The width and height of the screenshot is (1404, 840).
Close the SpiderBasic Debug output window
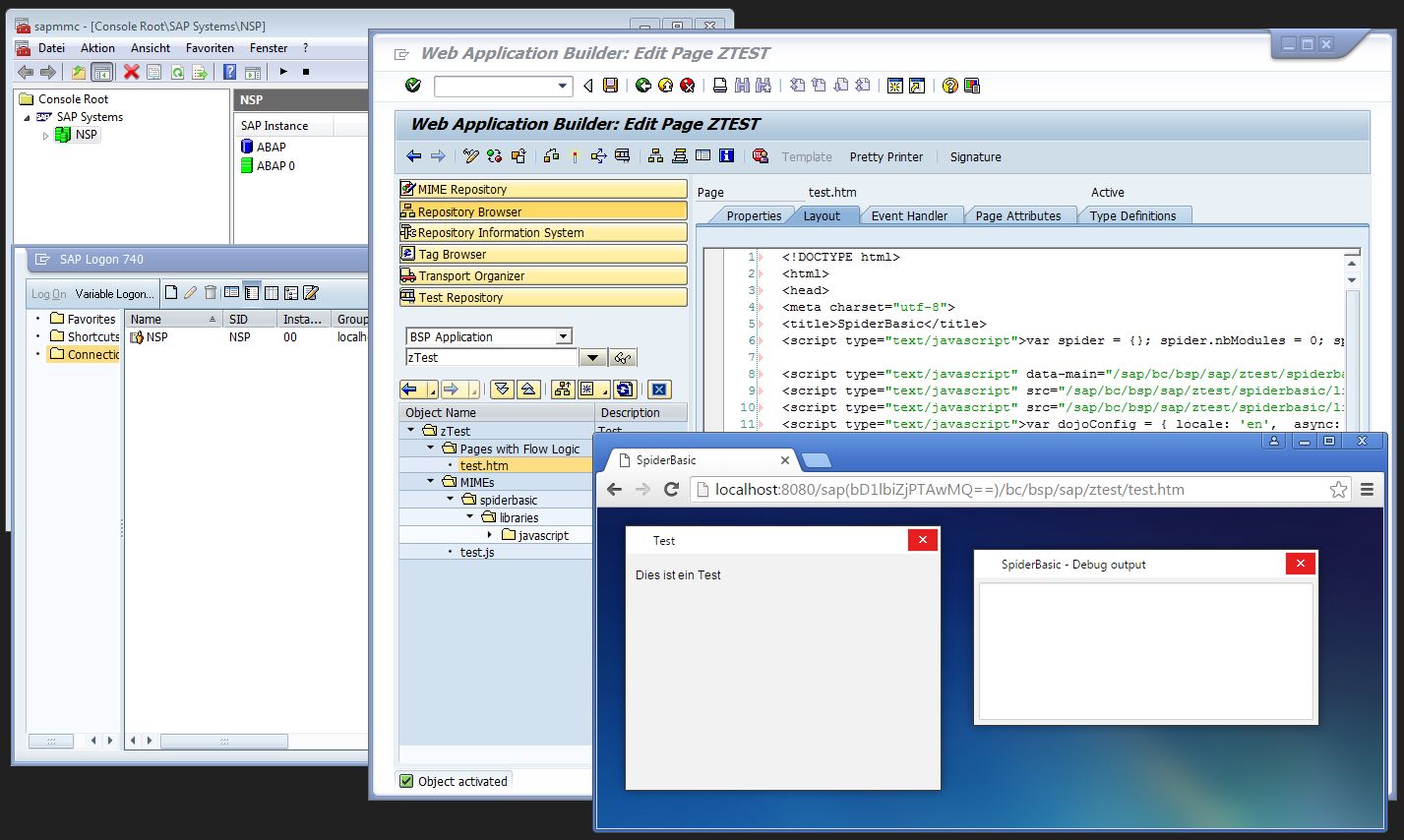point(1300,563)
